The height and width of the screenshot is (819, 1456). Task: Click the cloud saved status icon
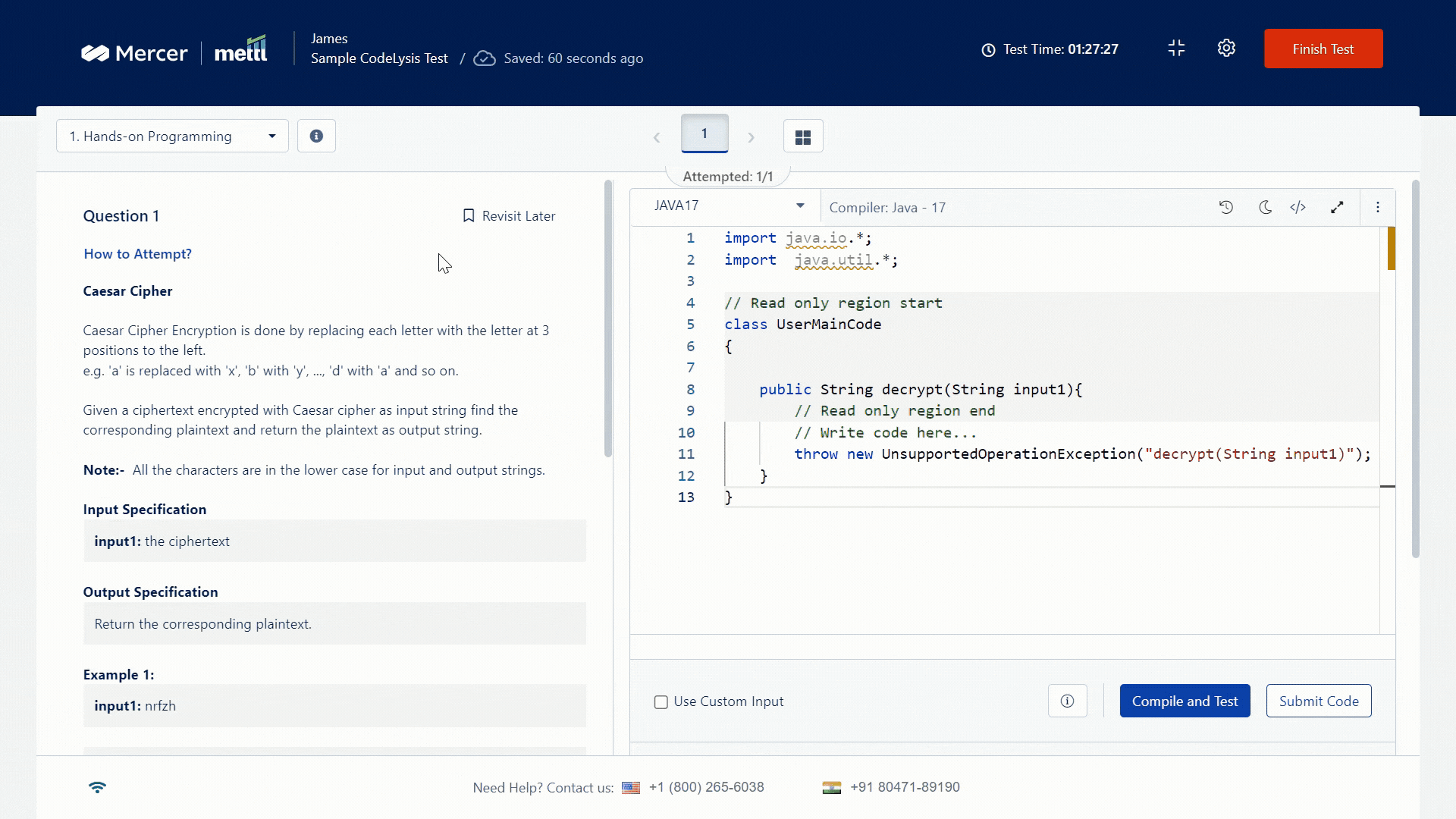[x=485, y=58]
